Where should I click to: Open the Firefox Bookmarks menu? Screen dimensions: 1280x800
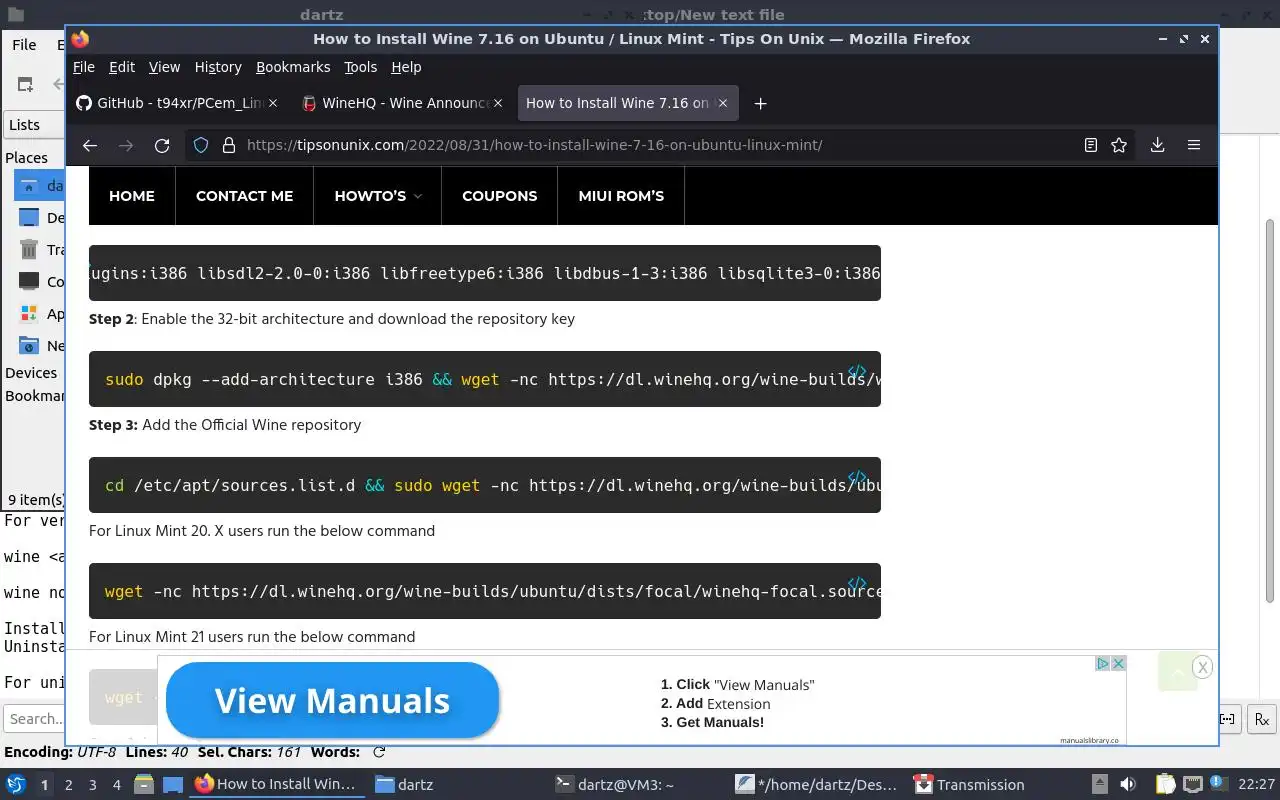click(x=293, y=67)
